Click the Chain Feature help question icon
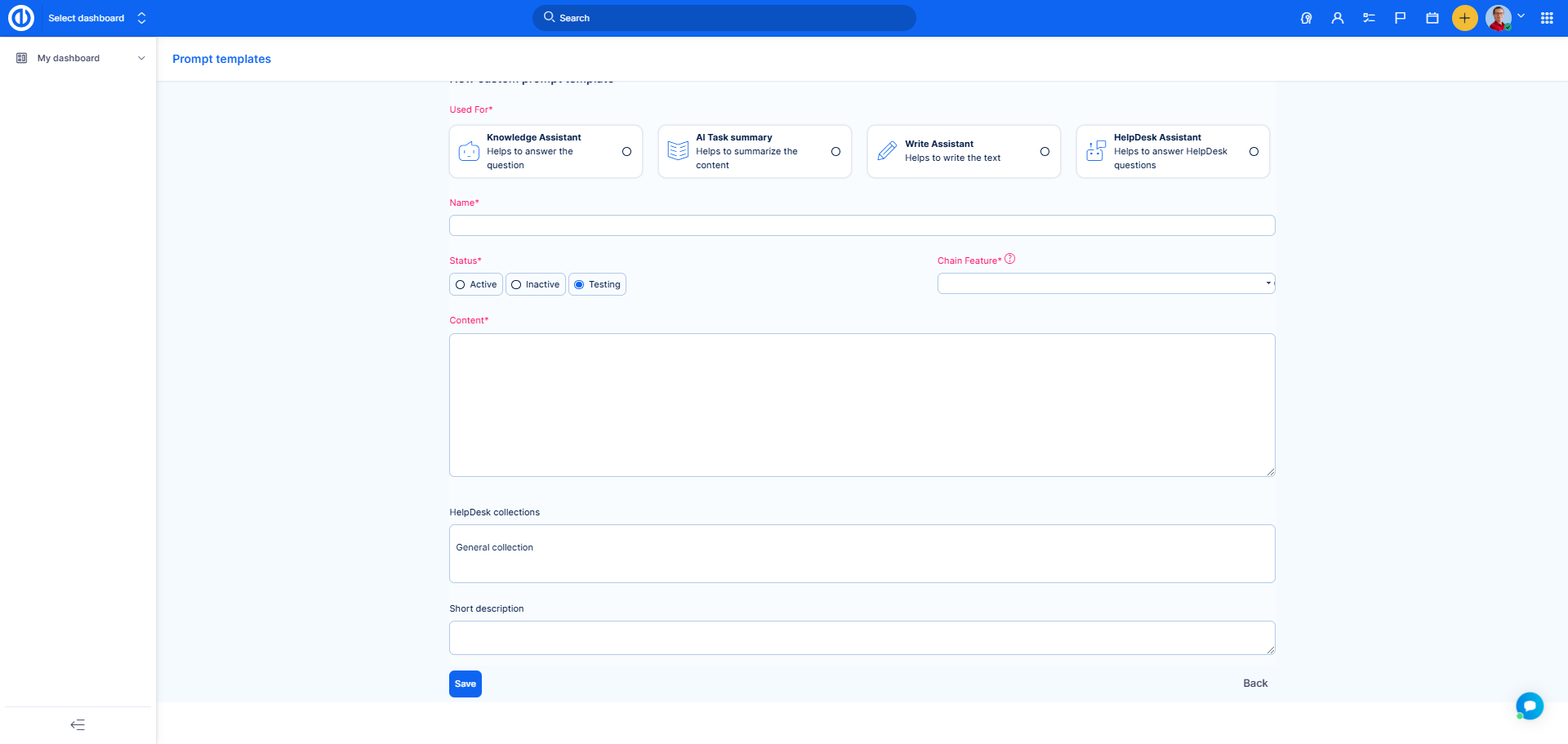 point(1009,259)
